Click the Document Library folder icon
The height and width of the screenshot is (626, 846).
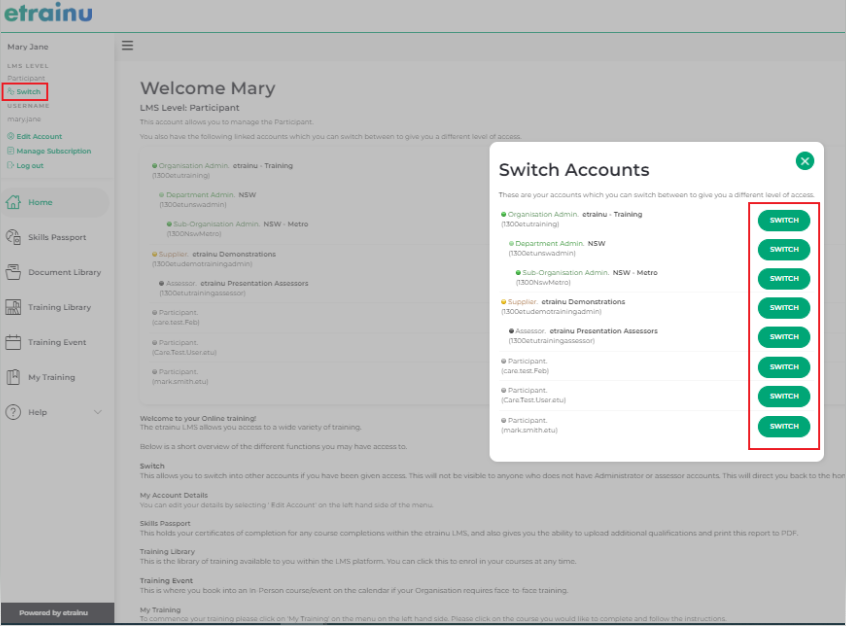(x=13, y=272)
